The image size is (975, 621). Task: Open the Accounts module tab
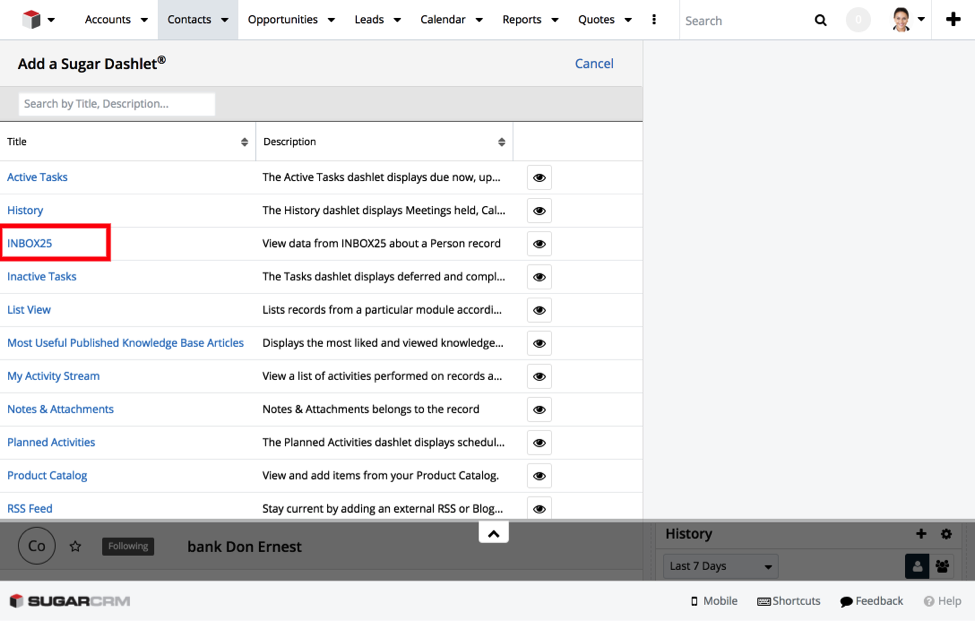(x=108, y=20)
